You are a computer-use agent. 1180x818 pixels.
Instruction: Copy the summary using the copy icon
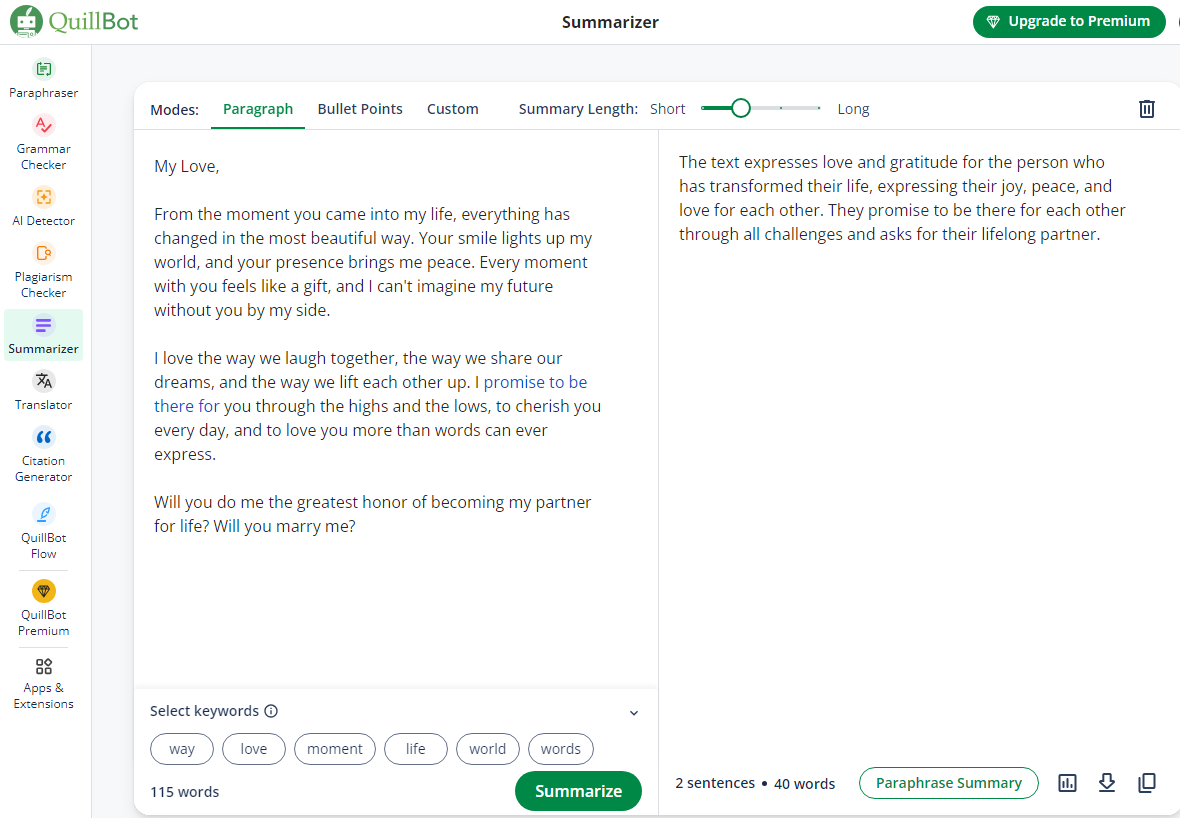coord(1147,783)
